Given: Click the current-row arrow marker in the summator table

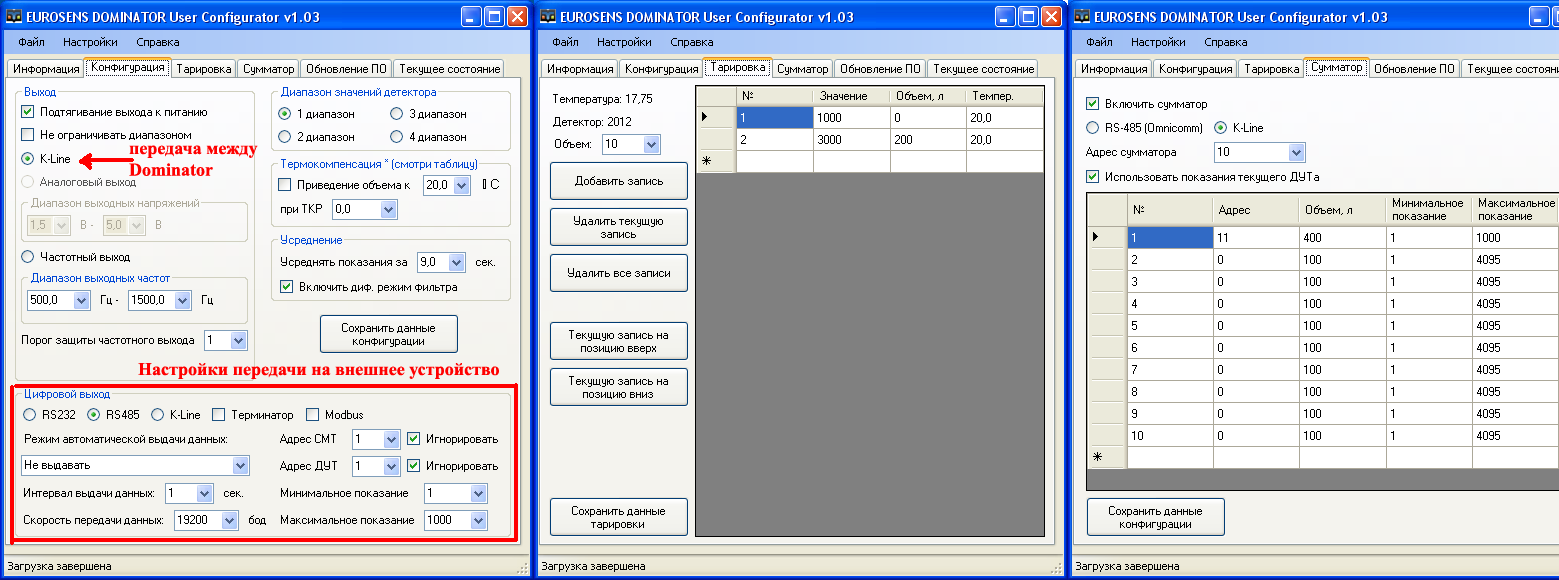Looking at the screenshot, I should (x=1096, y=237).
